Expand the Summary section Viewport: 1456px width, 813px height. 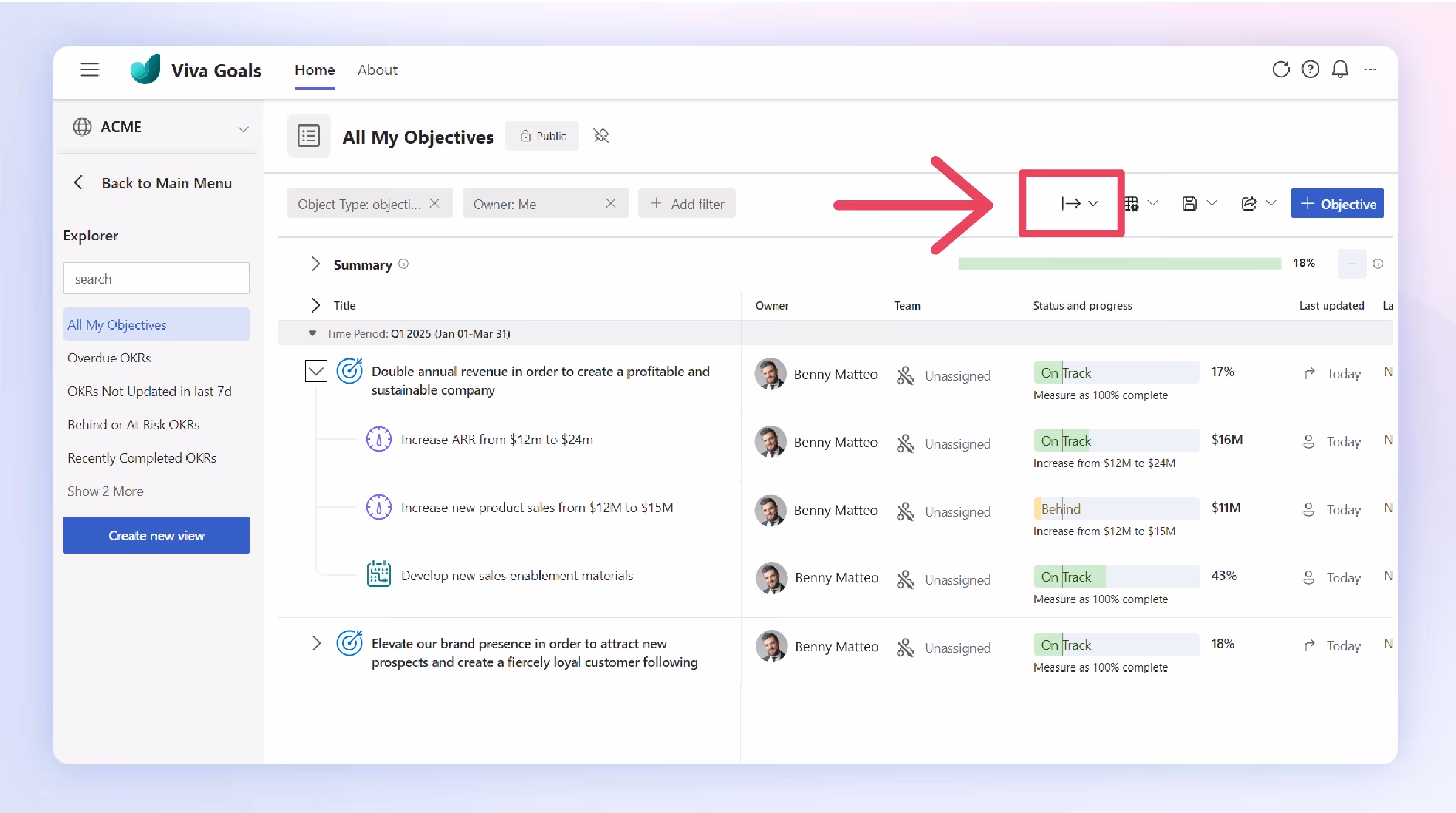(x=315, y=264)
